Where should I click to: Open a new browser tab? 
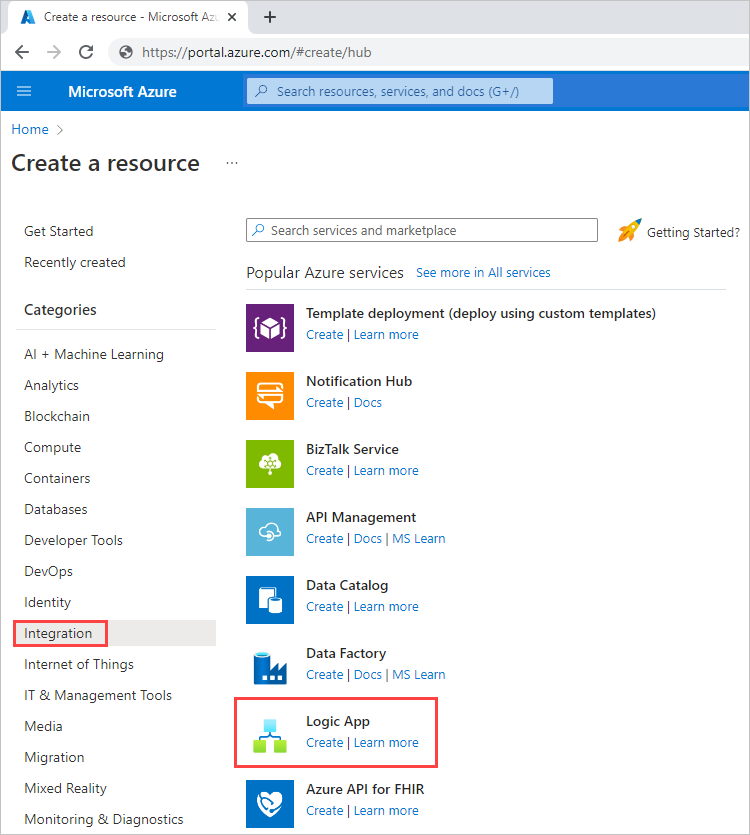[270, 17]
